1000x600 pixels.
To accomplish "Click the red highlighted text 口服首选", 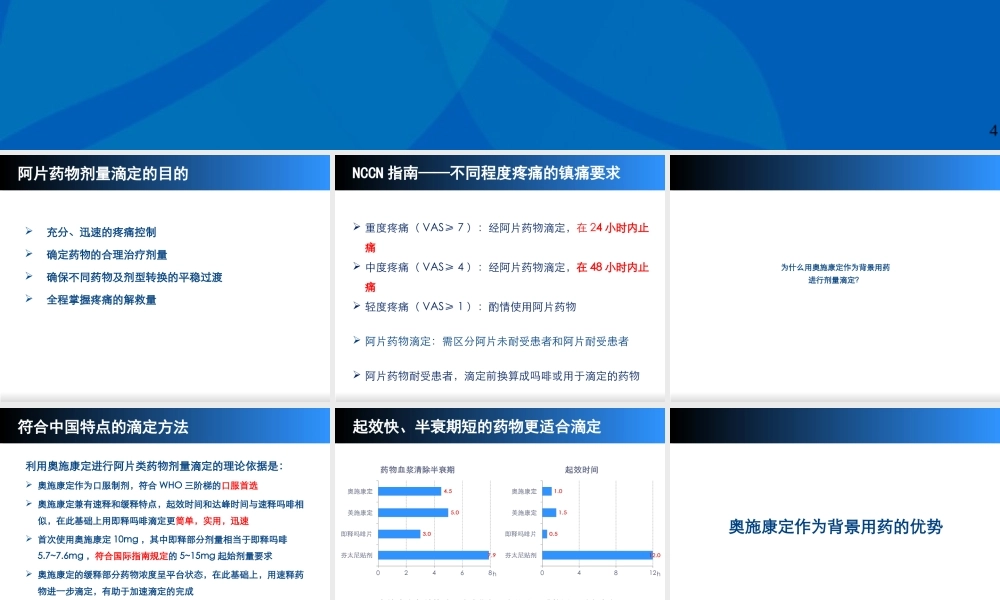I will tap(242, 485).
